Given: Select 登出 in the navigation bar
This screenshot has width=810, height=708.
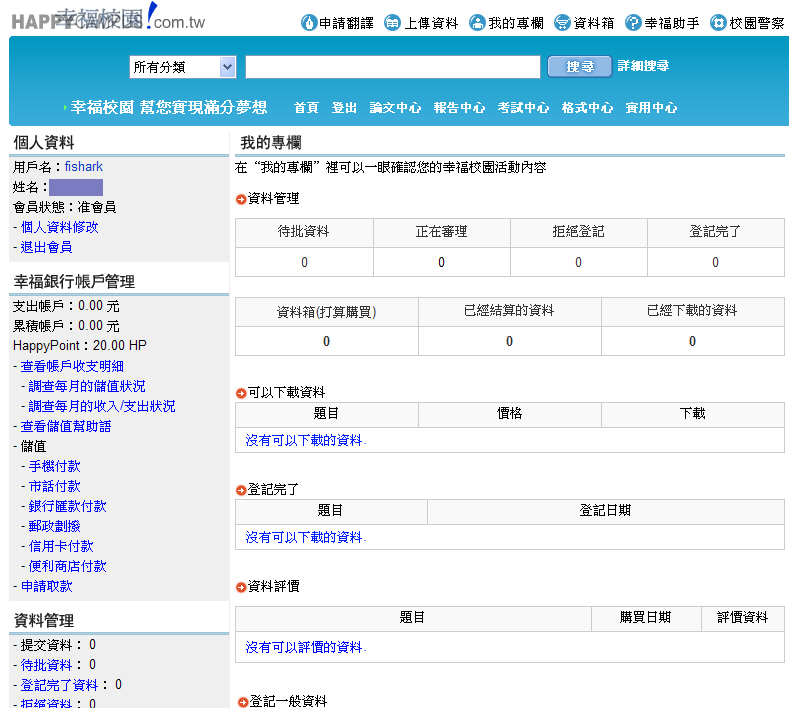Looking at the screenshot, I should pos(344,108).
